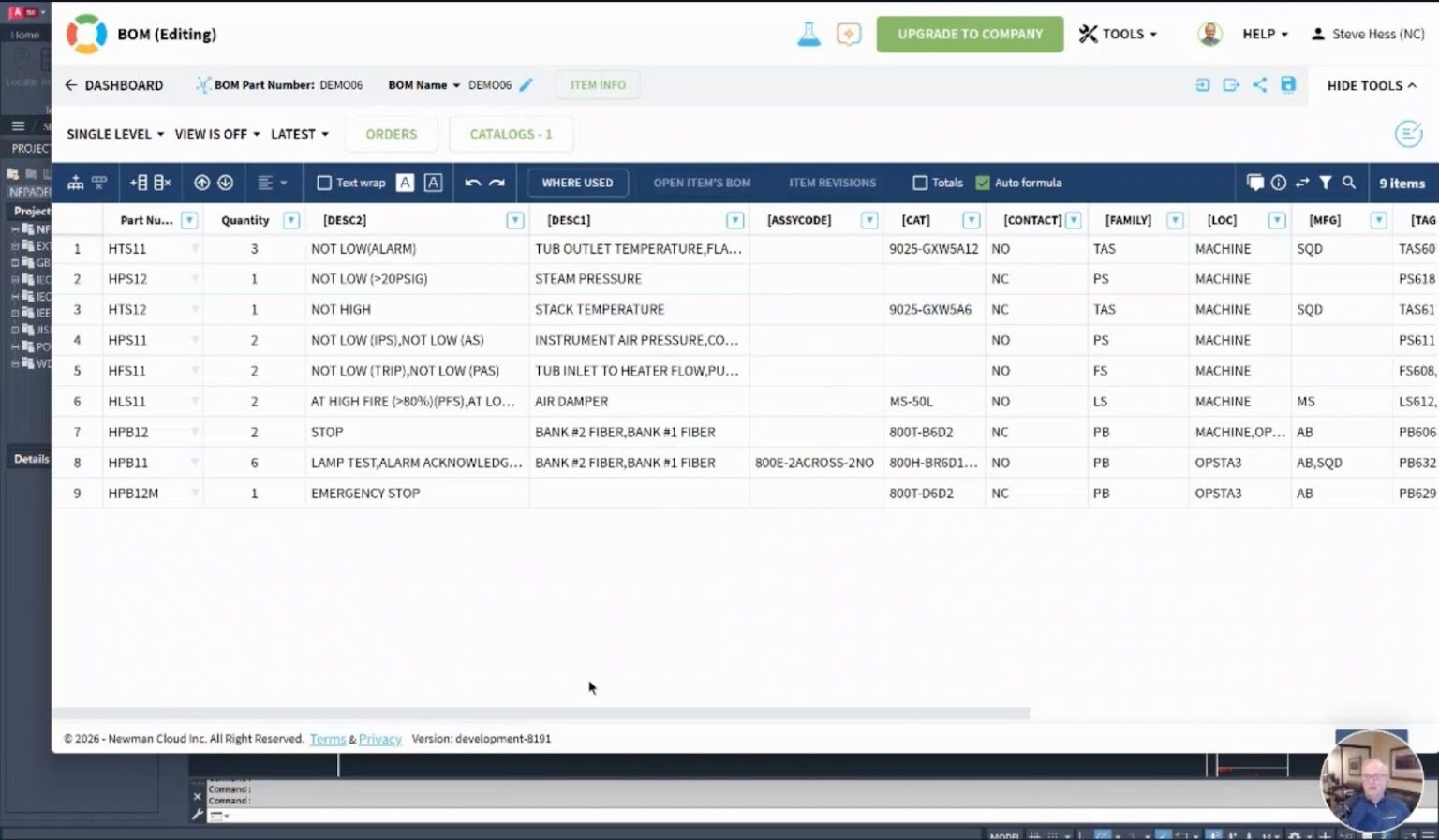Enable the Text wrap checkbox
The image size is (1439, 840).
click(324, 183)
